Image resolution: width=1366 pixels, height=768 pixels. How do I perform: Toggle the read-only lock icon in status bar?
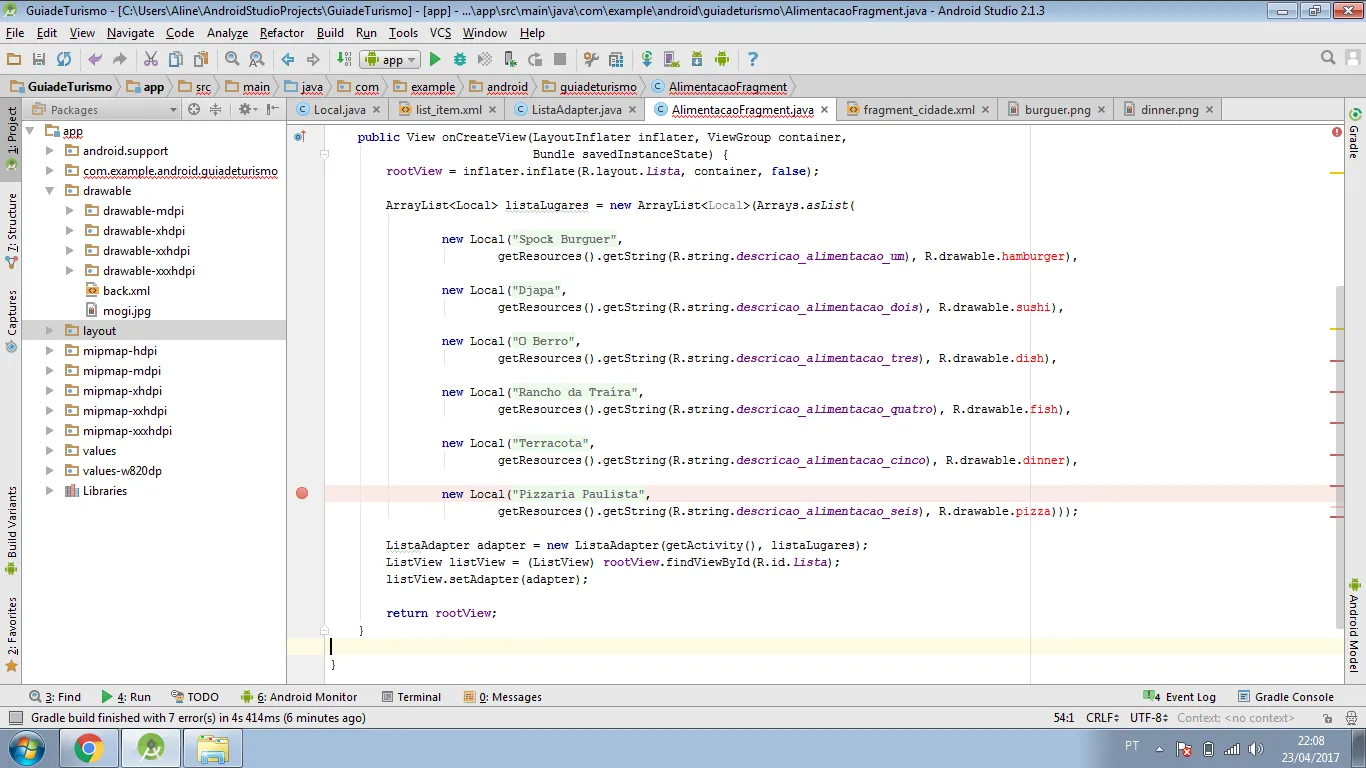[x=1327, y=718]
